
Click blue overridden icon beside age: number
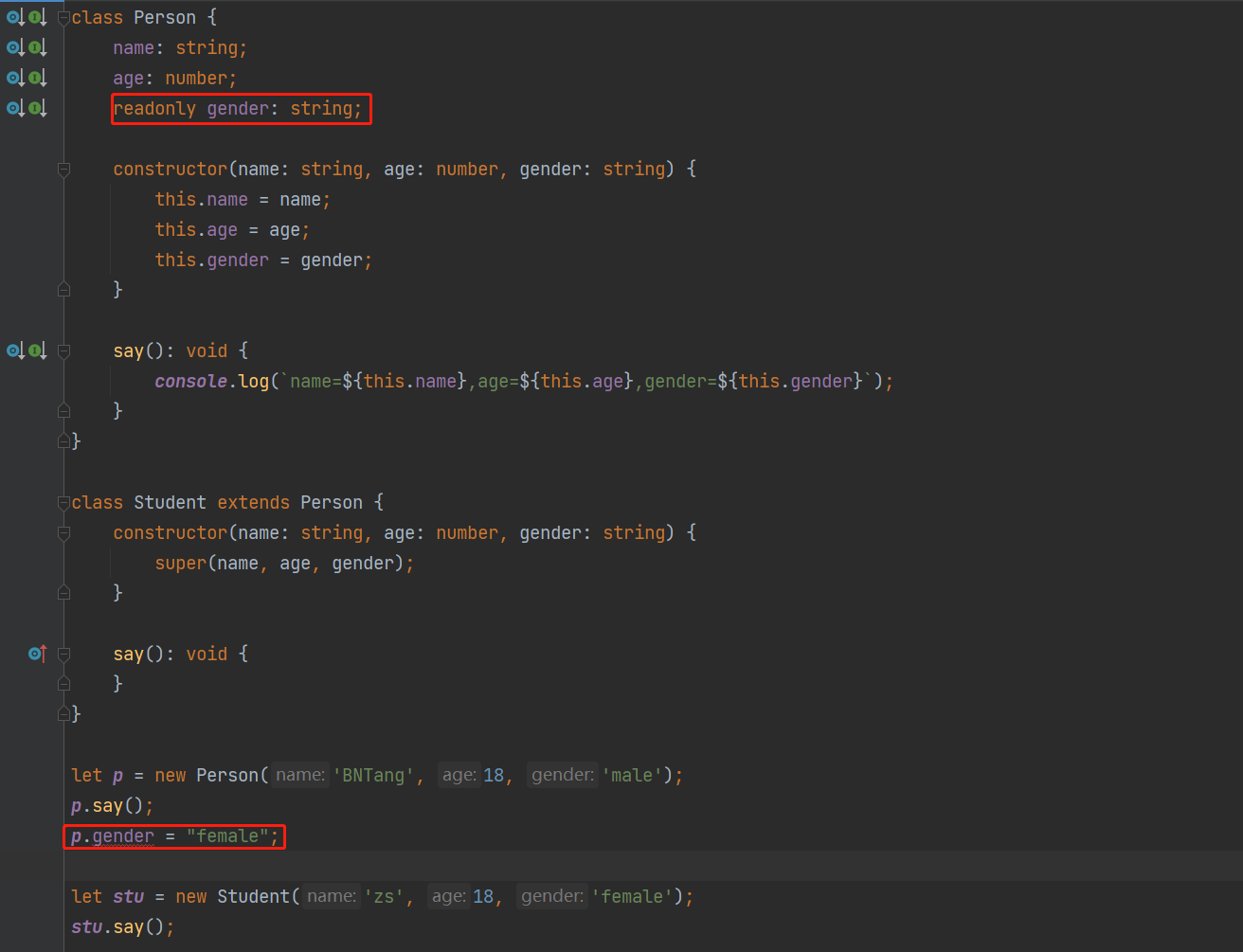coord(16,78)
